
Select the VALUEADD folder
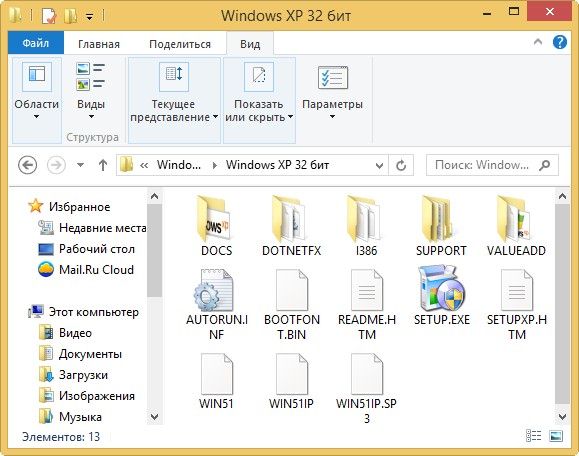click(516, 226)
